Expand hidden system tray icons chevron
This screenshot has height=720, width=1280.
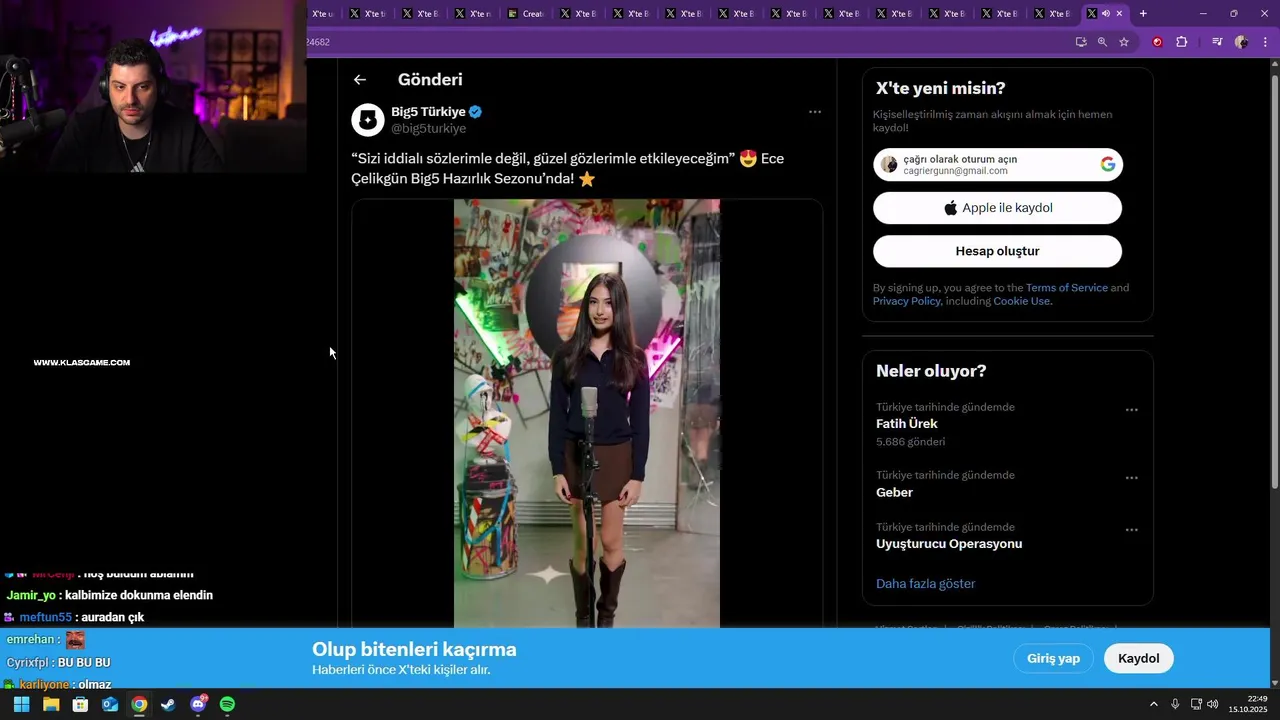(x=1153, y=704)
